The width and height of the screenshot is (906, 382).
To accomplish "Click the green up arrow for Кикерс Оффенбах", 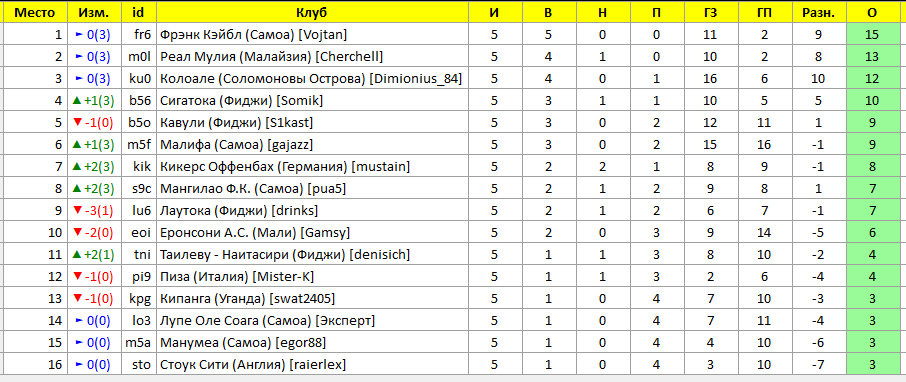I will (x=76, y=167).
